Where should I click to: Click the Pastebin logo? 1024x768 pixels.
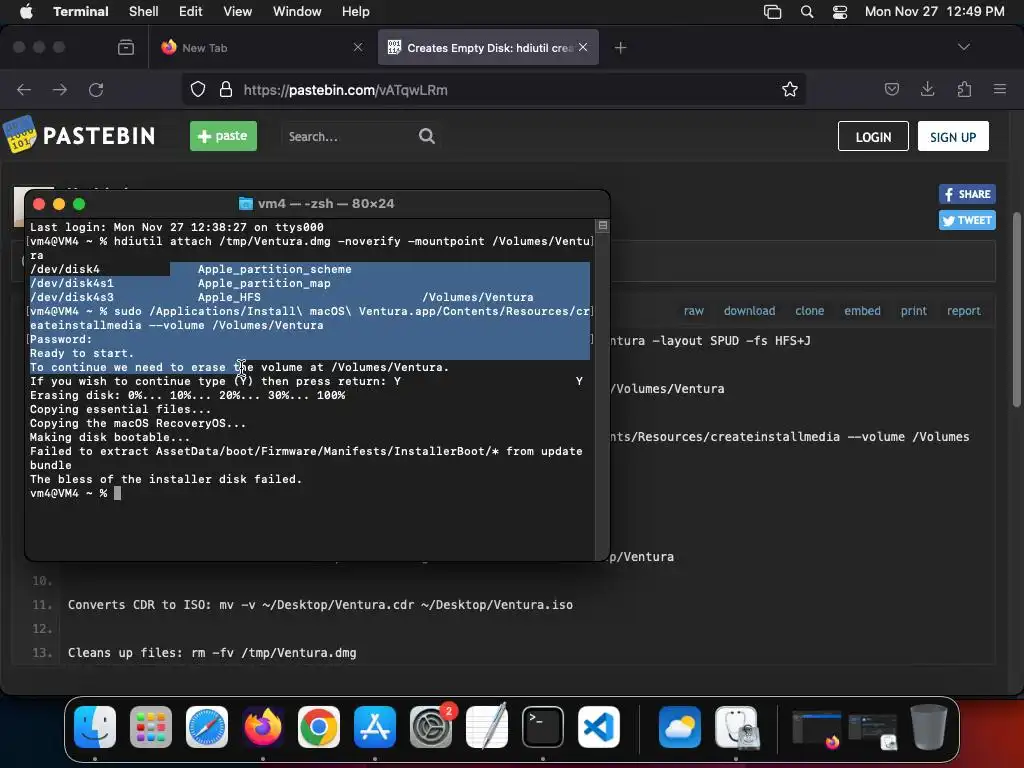[79, 135]
